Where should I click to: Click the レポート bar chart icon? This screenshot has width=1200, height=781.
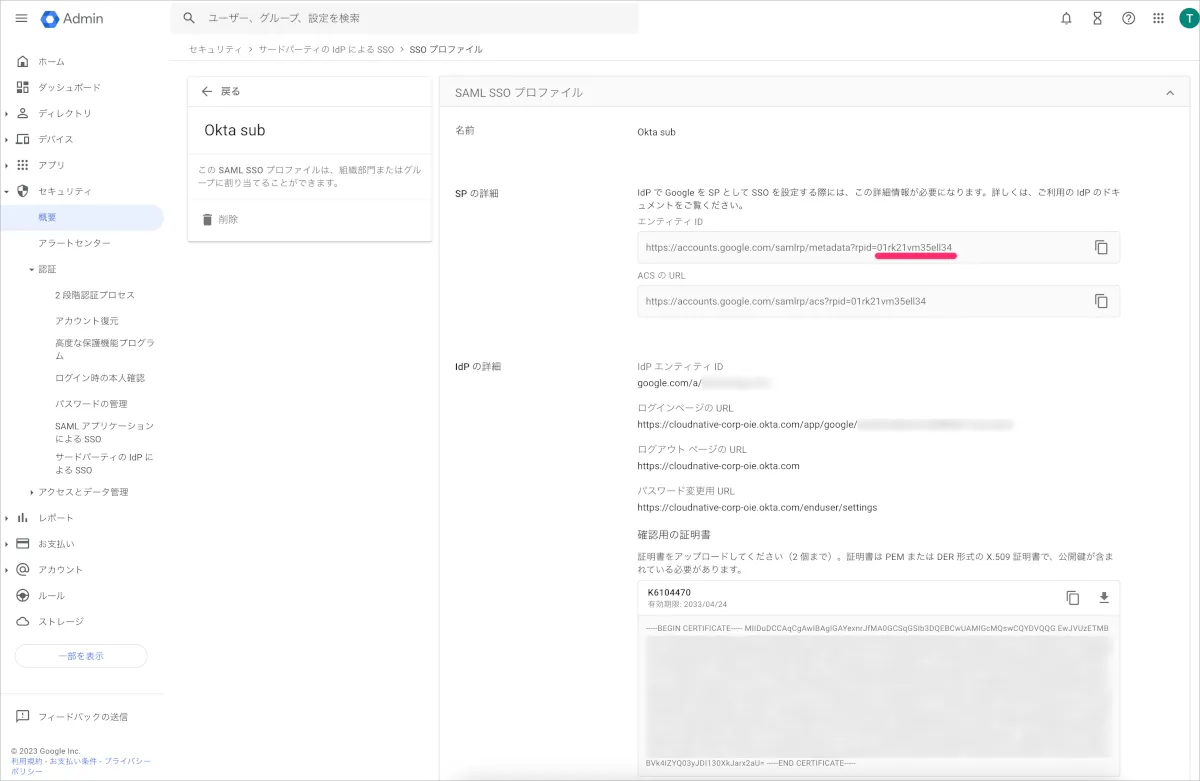(x=23, y=518)
